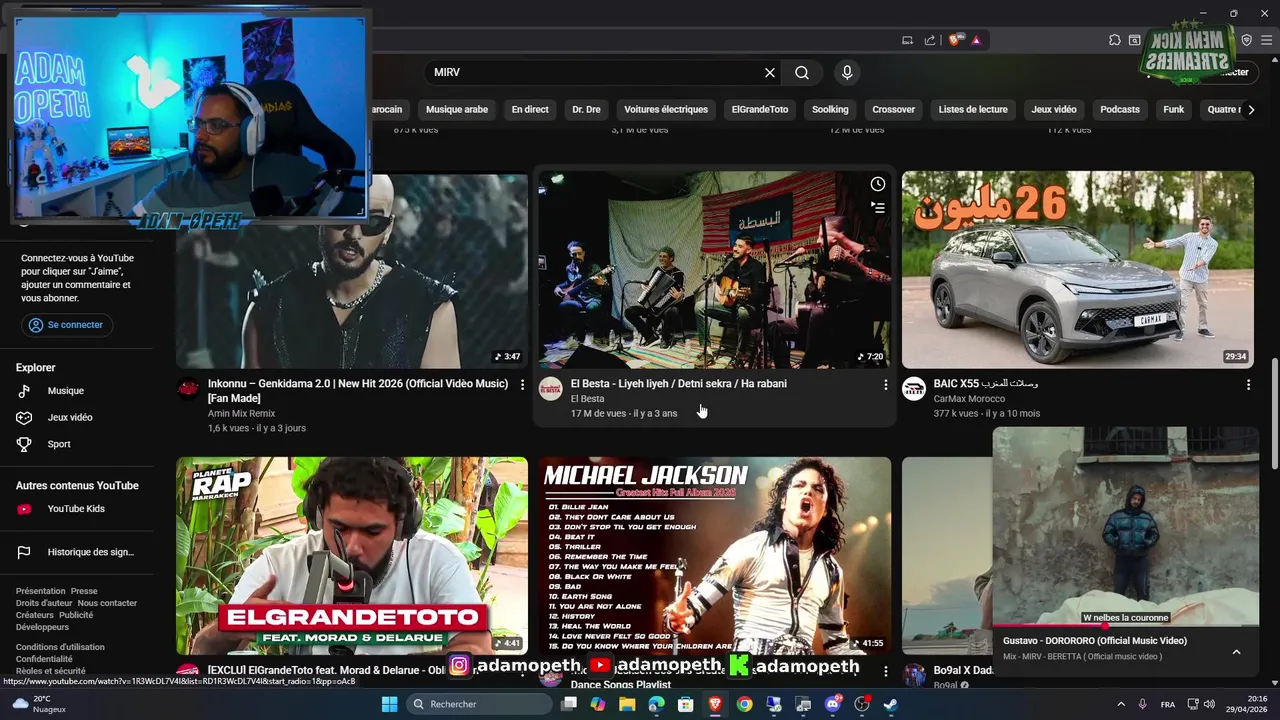The width and height of the screenshot is (1280, 720).
Task: Expand the miniplayer playlist chevron
Action: [x=1236, y=652]
